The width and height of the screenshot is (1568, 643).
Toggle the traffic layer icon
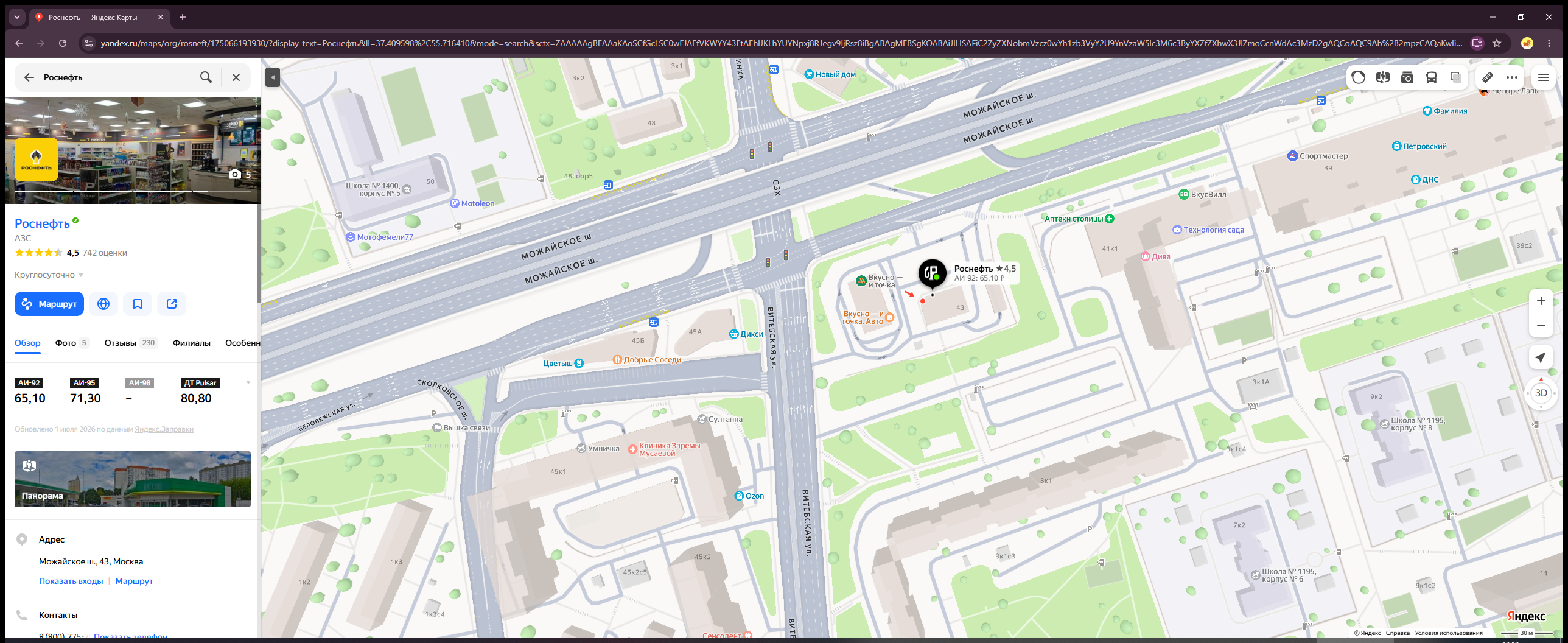pyautogui.click(x=1359, y=77)
